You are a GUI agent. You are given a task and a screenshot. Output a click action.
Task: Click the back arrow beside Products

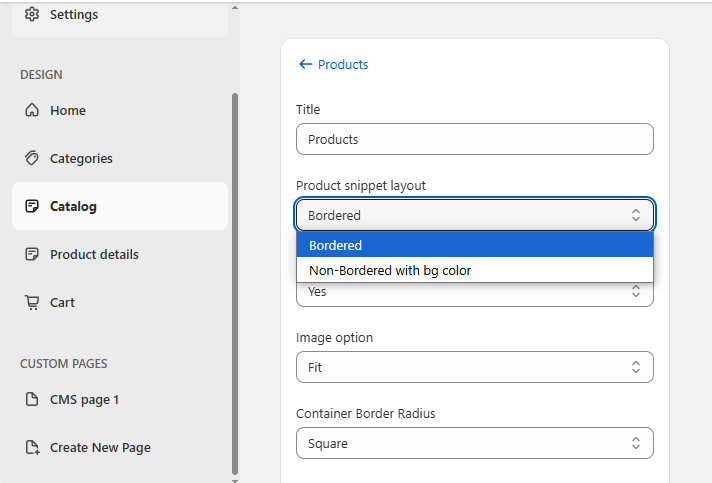306,64
